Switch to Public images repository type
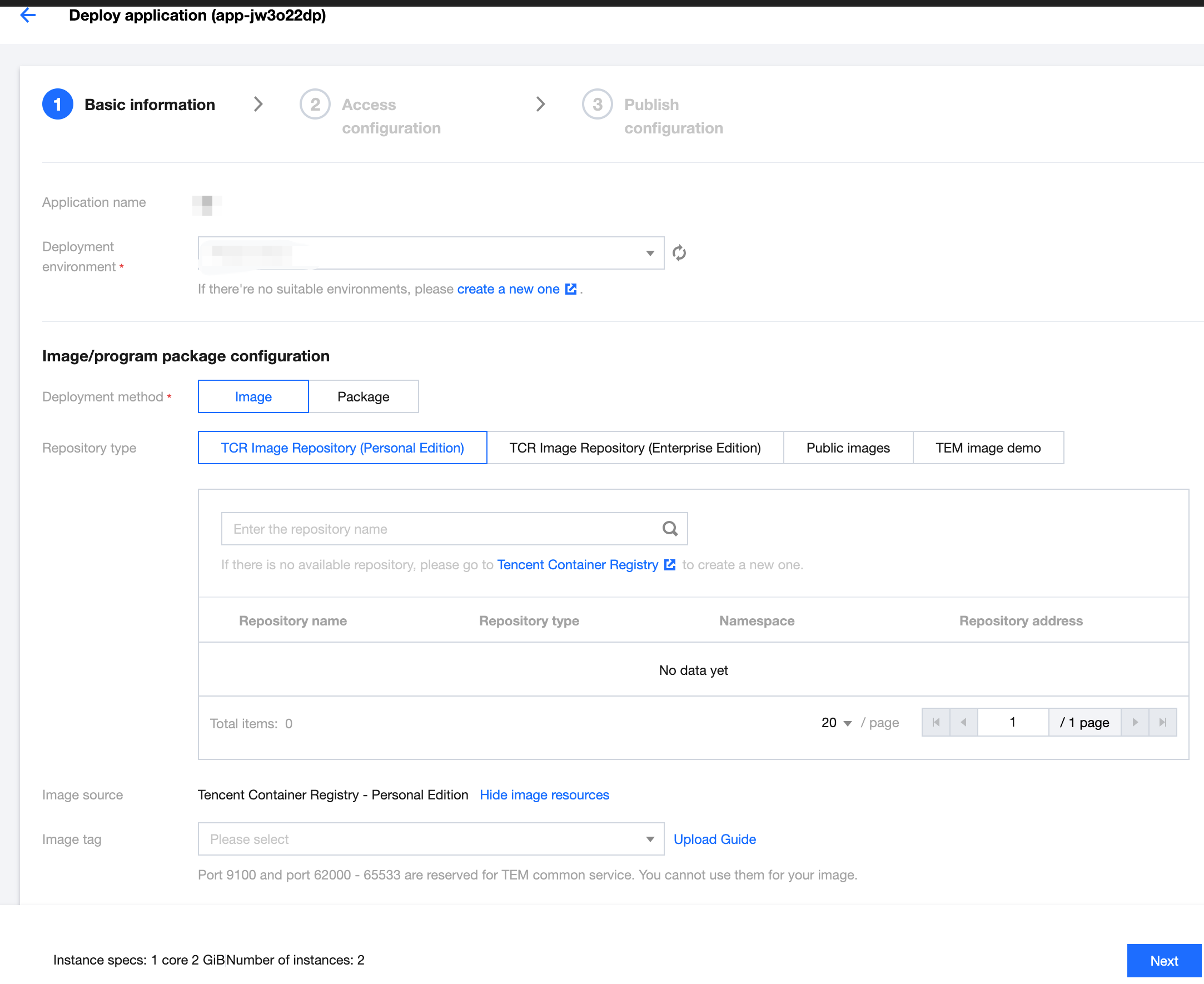 (x=848, y=448)
